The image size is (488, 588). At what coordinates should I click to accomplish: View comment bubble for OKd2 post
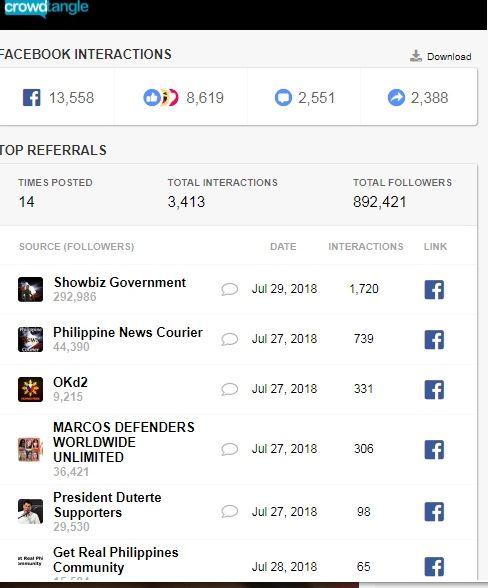coord(229,389)
